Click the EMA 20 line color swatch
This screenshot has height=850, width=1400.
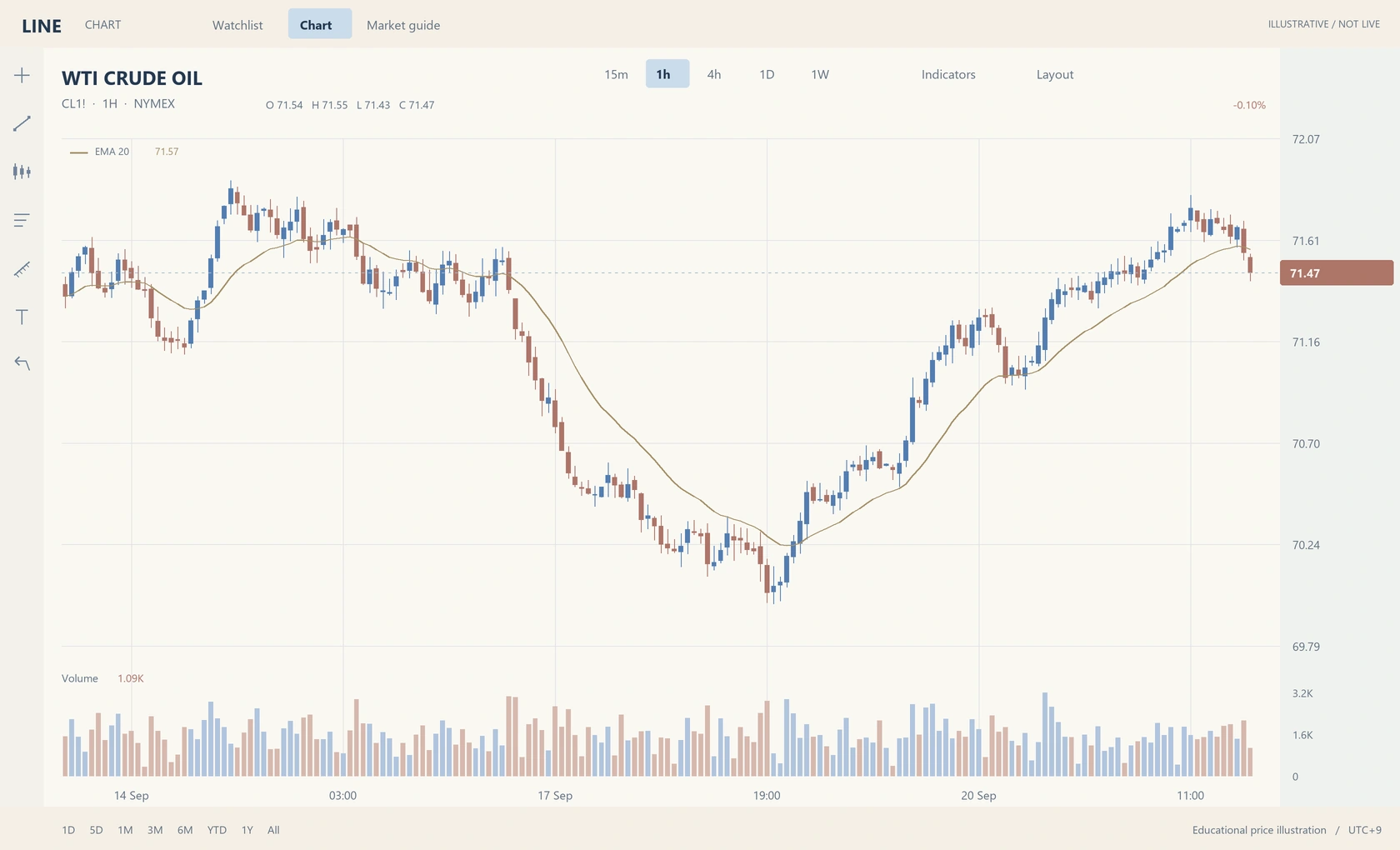coord(79,152)
